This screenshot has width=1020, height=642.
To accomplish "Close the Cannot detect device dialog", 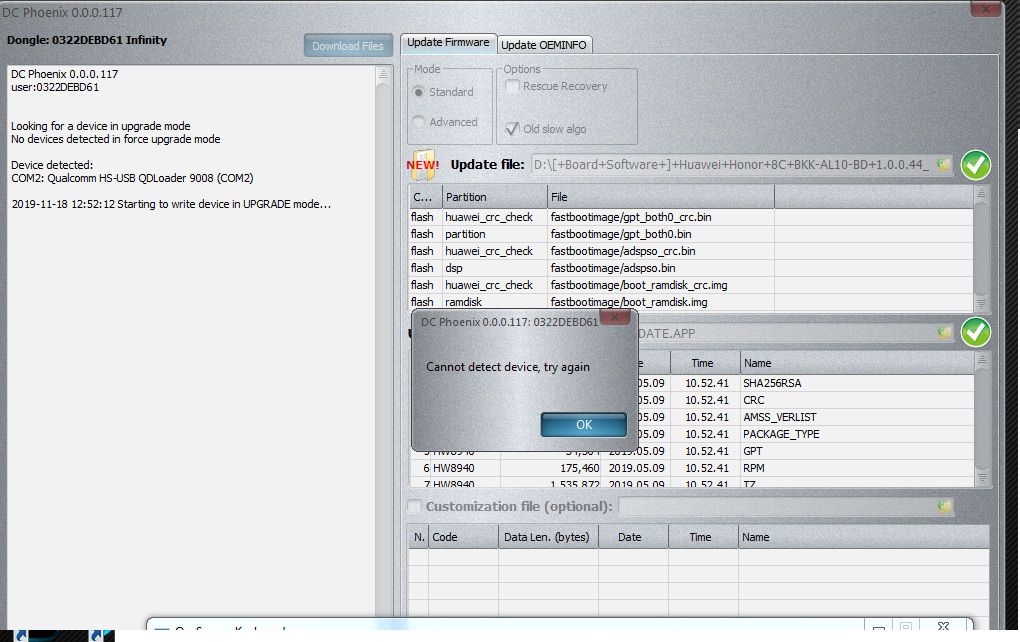I will click(615, 317).
